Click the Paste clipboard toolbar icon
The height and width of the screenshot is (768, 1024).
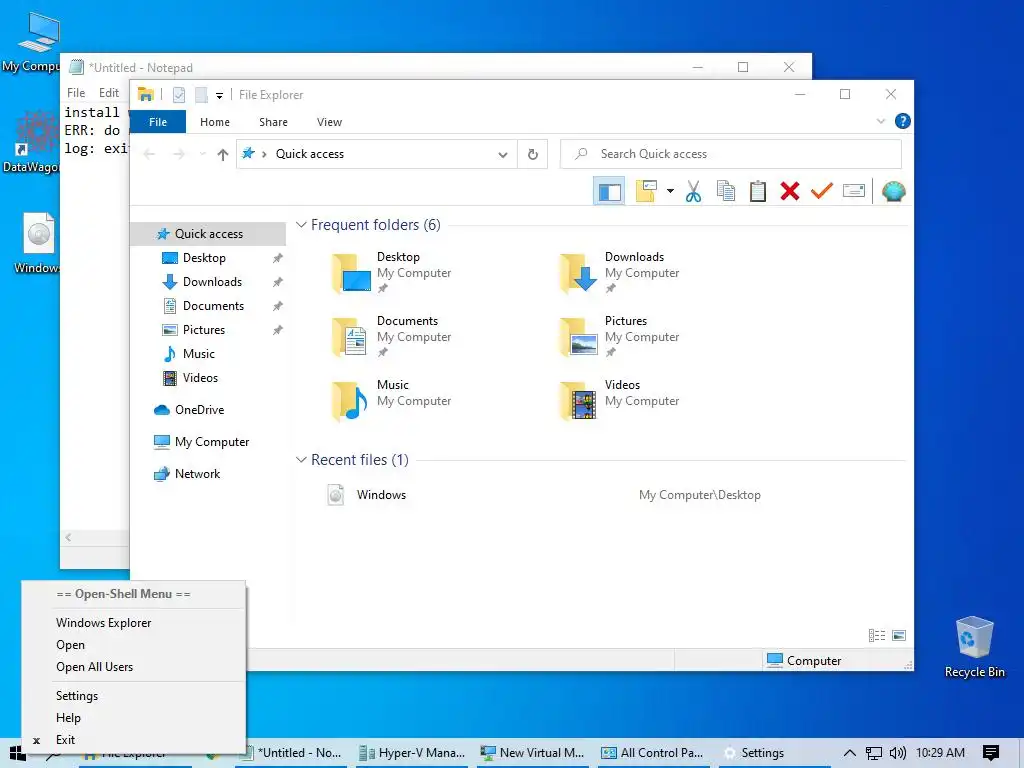(758, 191)
